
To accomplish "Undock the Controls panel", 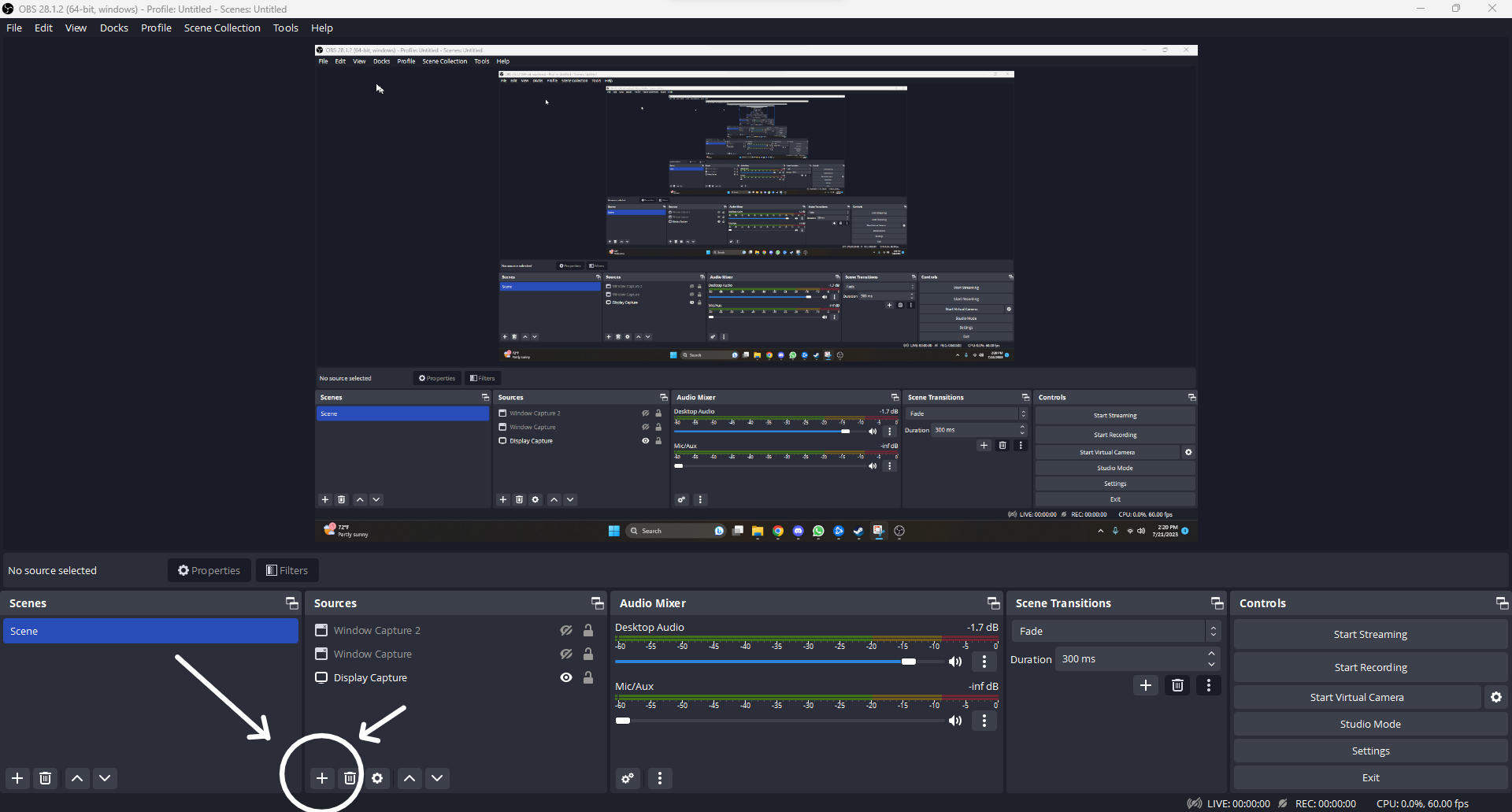I will point(1503,603).
